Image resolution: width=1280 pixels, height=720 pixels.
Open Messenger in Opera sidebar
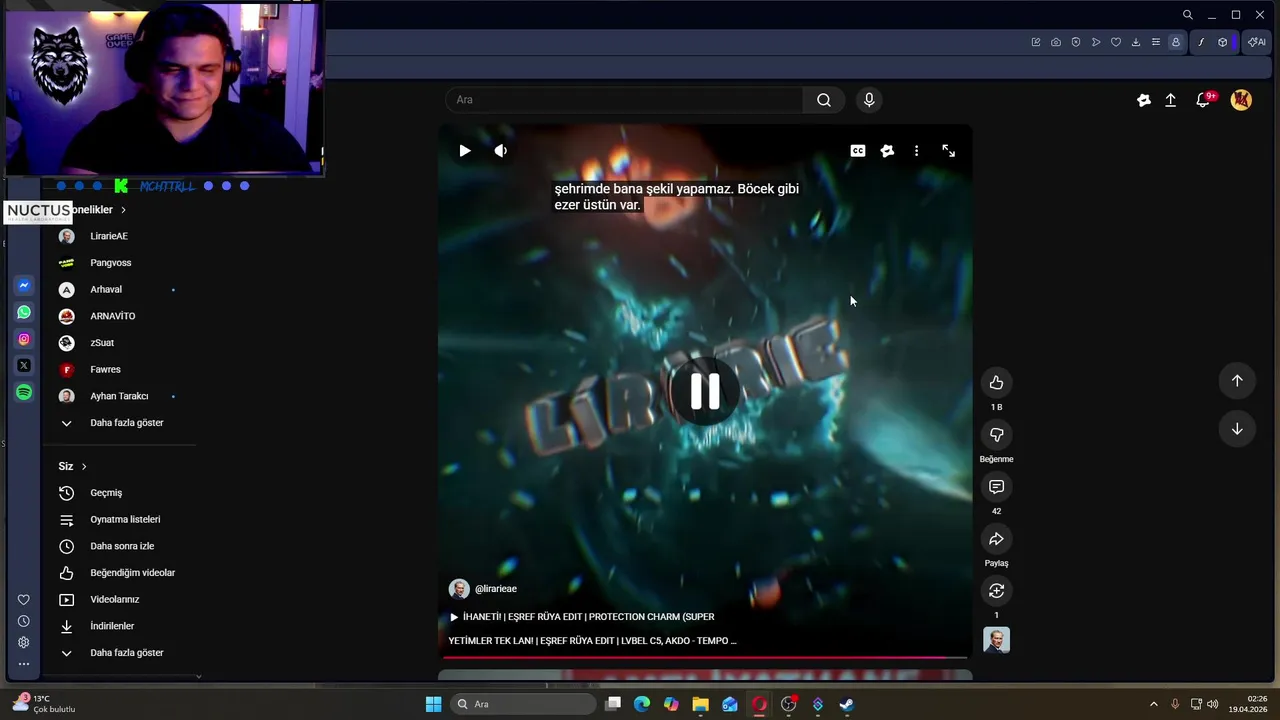(x=24, y=285)
